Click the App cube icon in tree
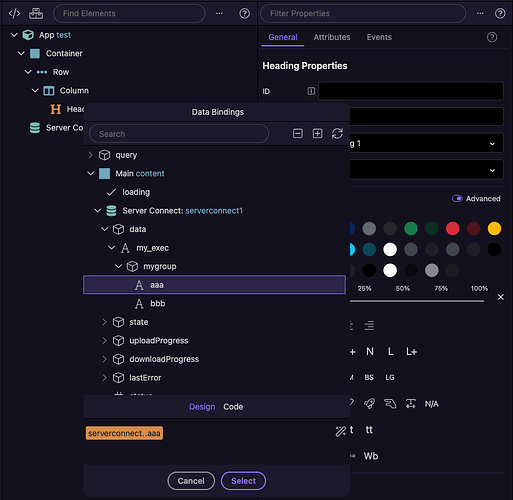 (28, 35)
